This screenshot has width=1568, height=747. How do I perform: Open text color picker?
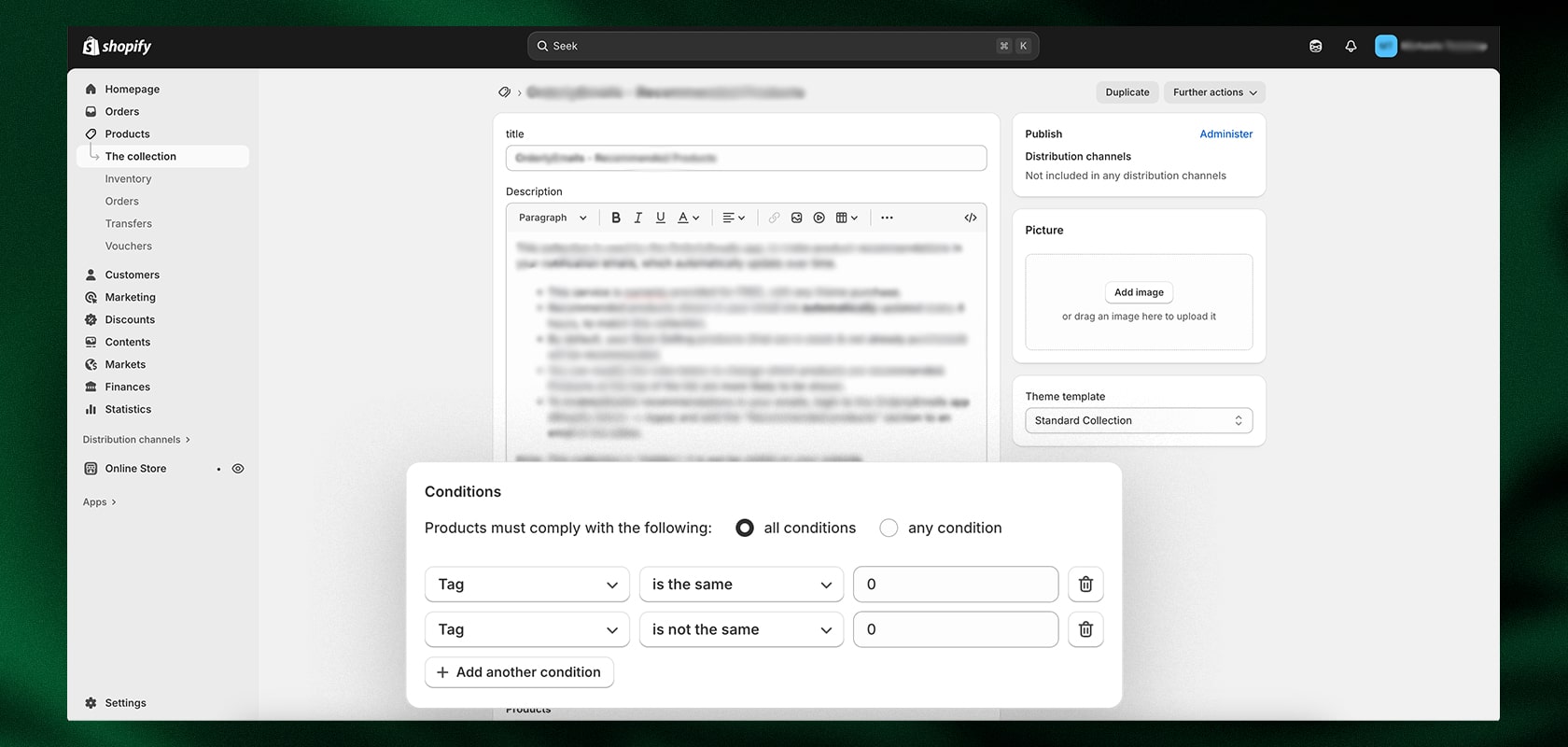pos(688,218)
